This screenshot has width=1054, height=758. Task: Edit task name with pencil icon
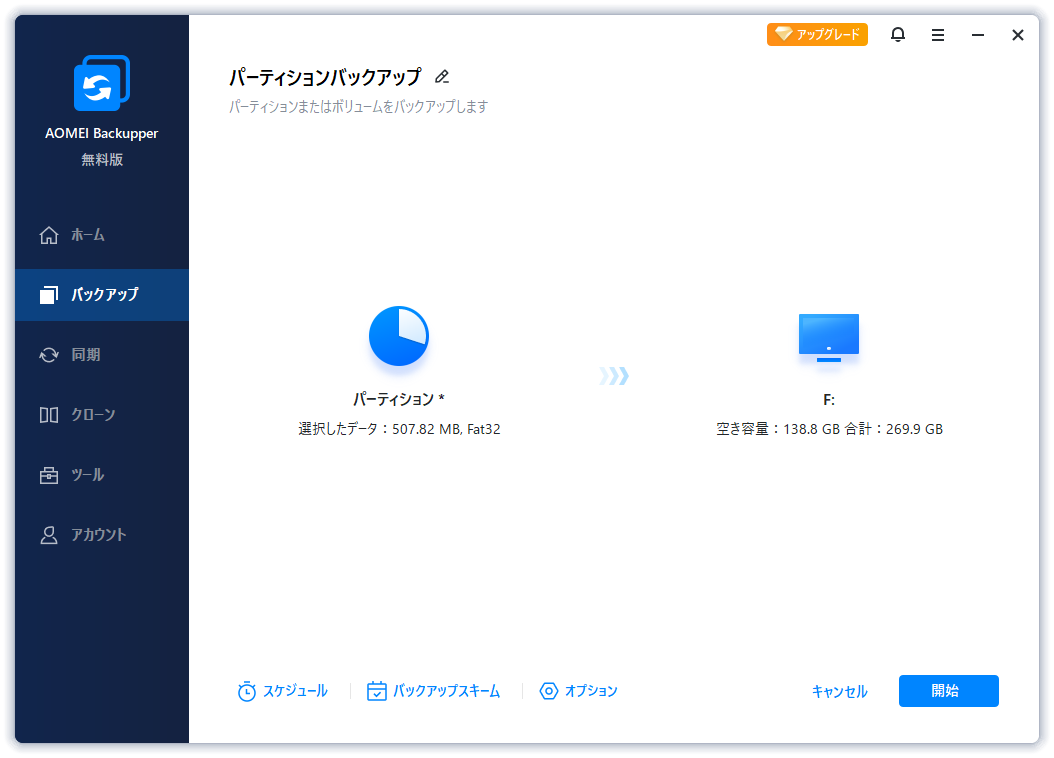click(442, 77)
